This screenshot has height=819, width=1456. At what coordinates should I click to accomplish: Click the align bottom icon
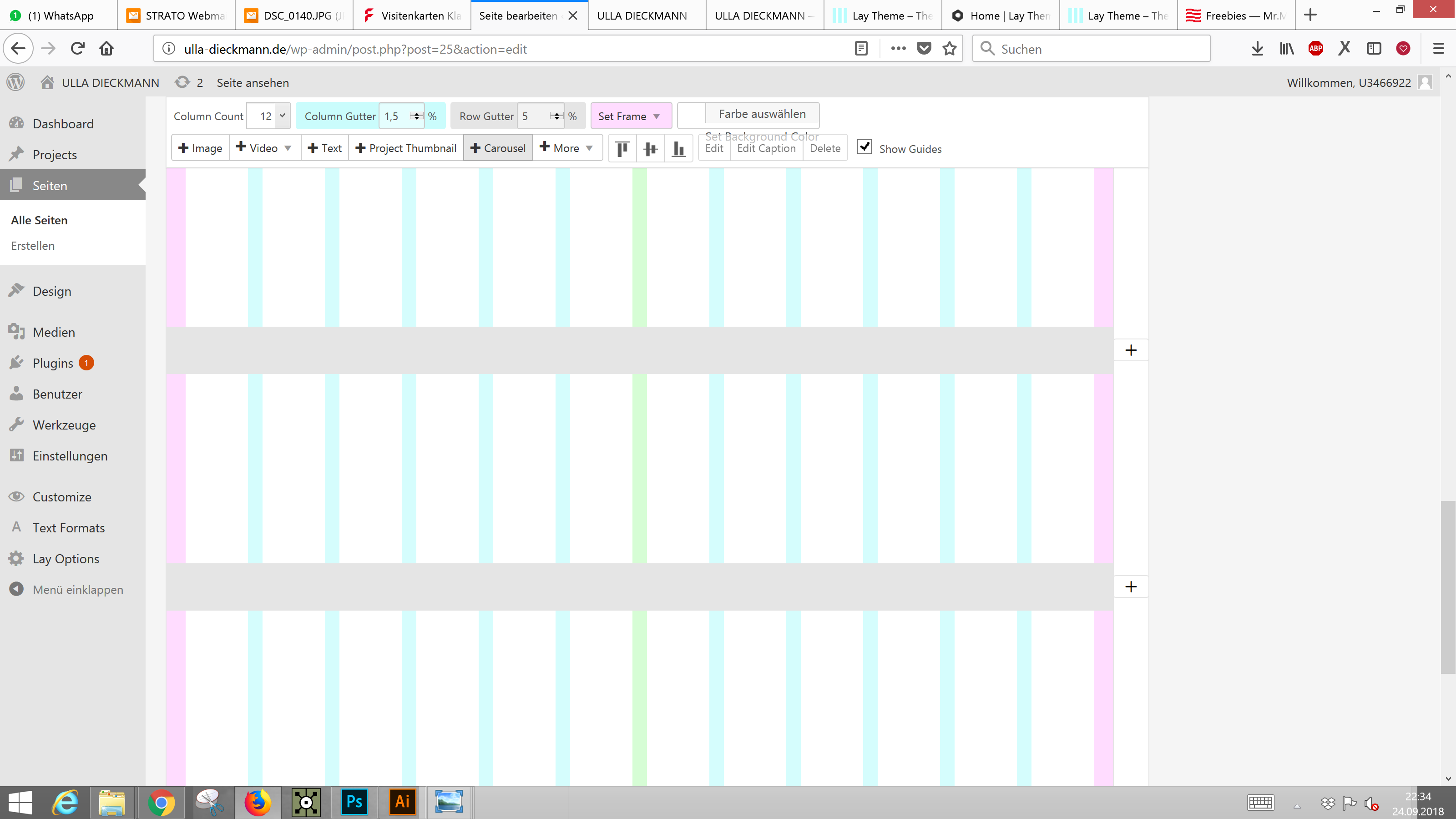tap(678, 148)
